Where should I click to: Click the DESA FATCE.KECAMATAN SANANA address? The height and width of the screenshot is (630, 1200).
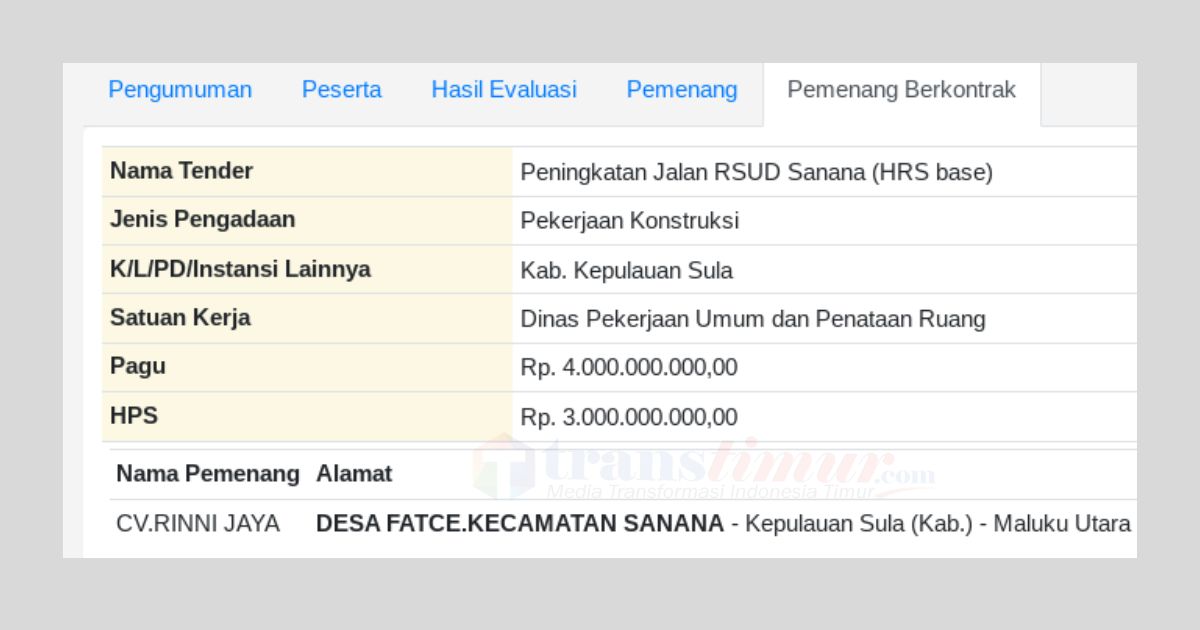520,524
